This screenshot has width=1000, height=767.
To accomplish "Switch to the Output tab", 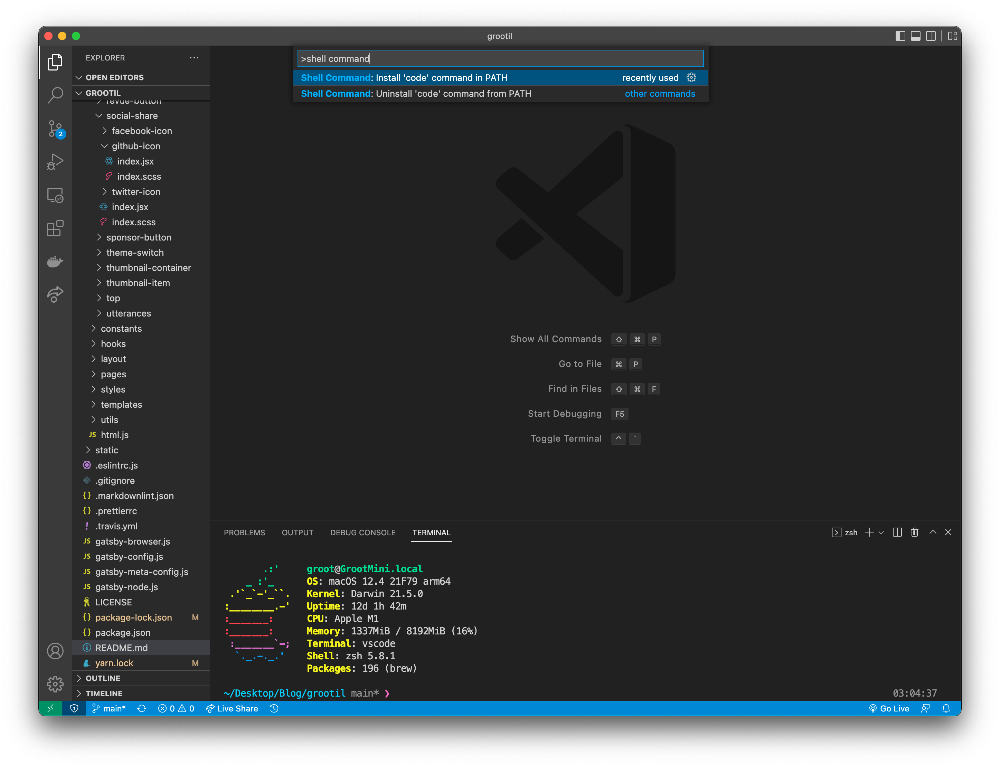I will point(297,532).
